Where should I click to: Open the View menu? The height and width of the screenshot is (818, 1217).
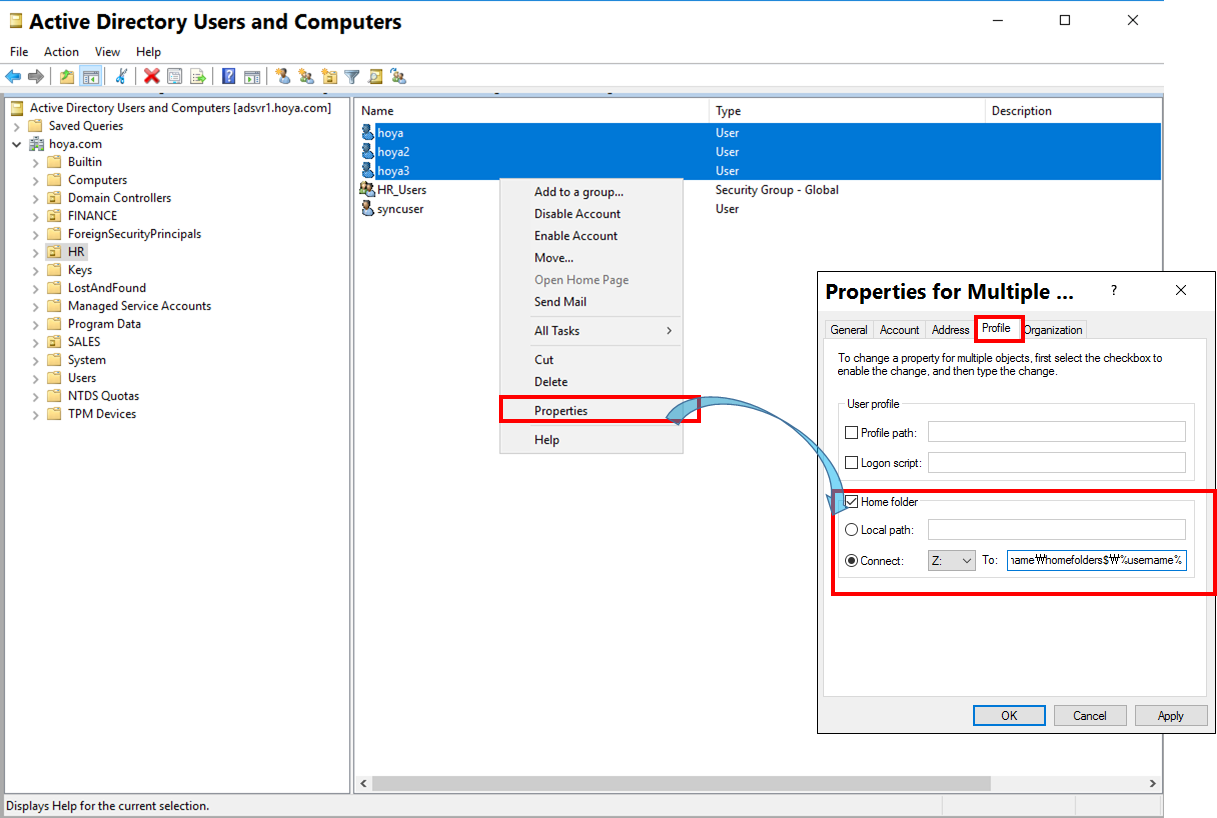[x=107, y=52]
